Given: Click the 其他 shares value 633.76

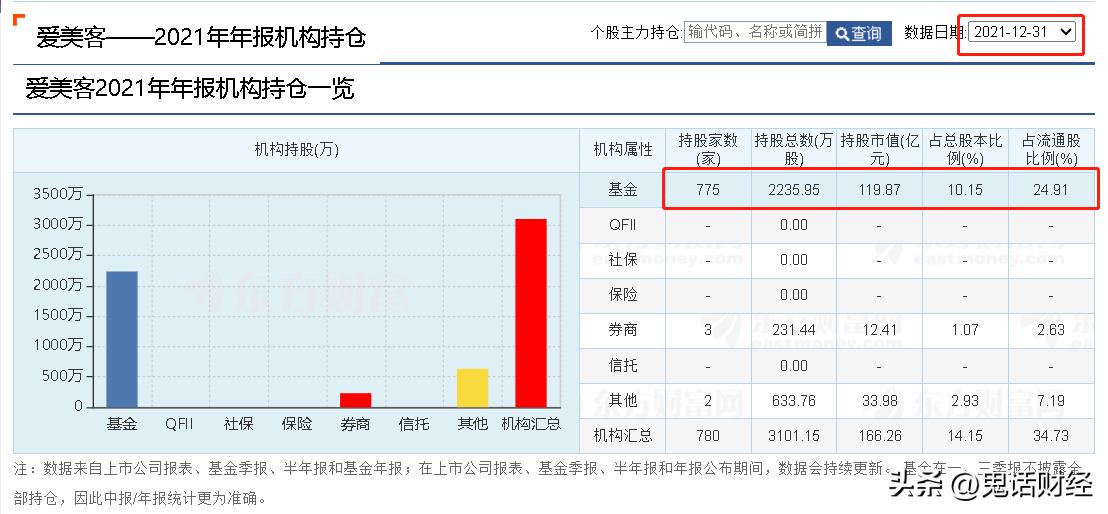Looking at the screenshot, I should point(794,401).
